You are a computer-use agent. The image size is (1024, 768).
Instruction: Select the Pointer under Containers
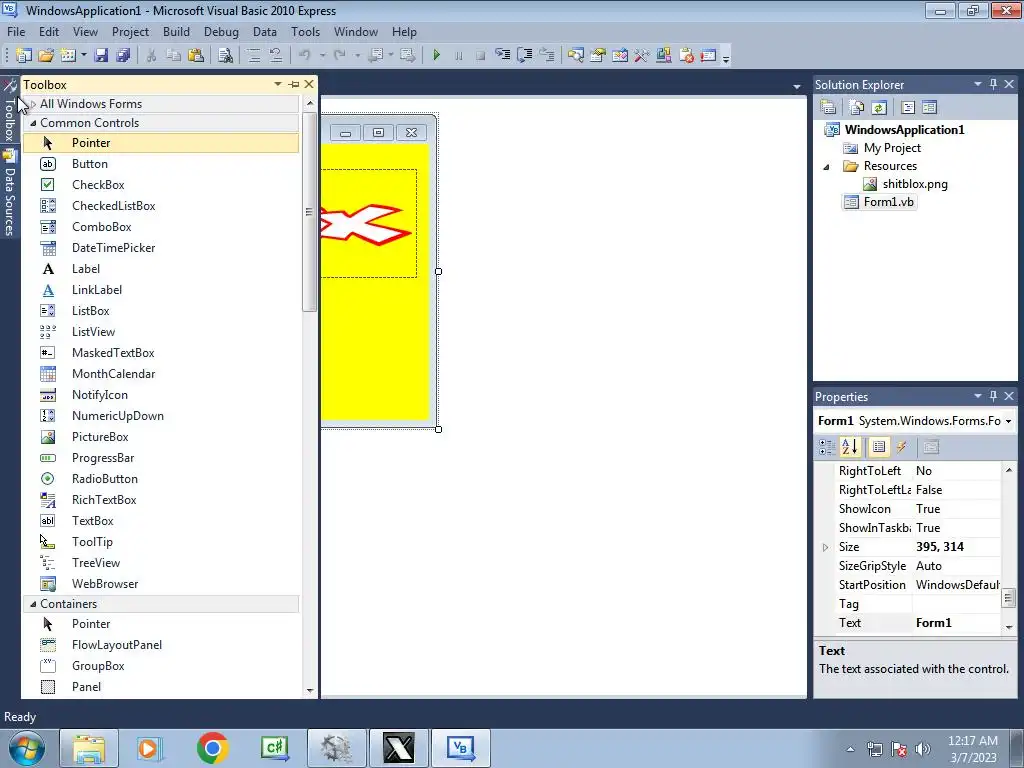[91, 624]
